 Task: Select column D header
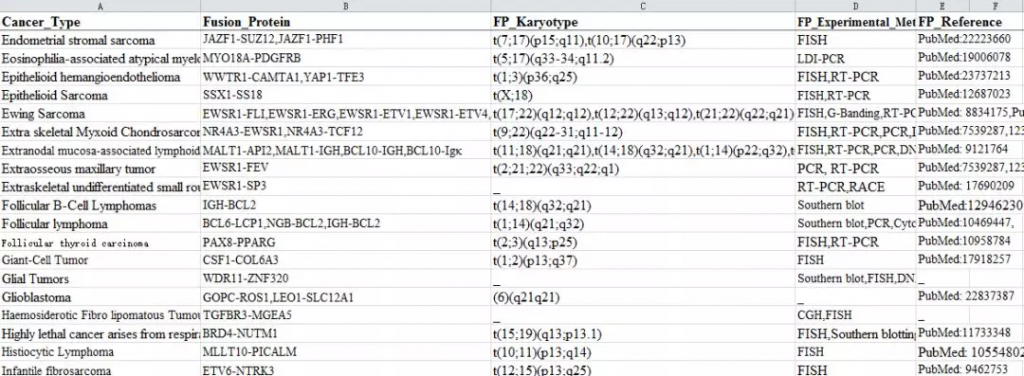pos(856,6)
